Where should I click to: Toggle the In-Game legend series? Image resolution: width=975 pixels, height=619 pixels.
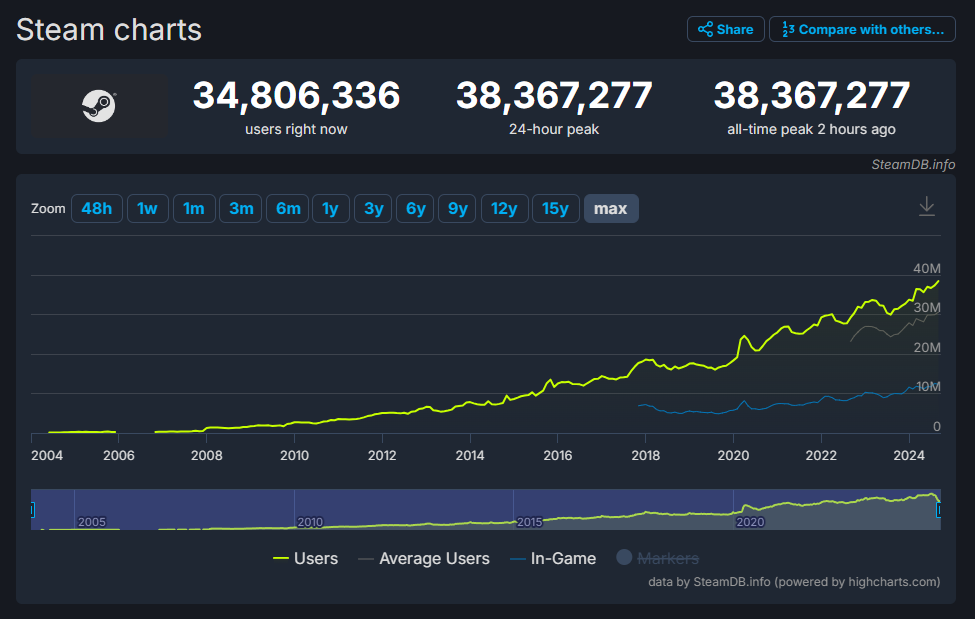point(553,559)
